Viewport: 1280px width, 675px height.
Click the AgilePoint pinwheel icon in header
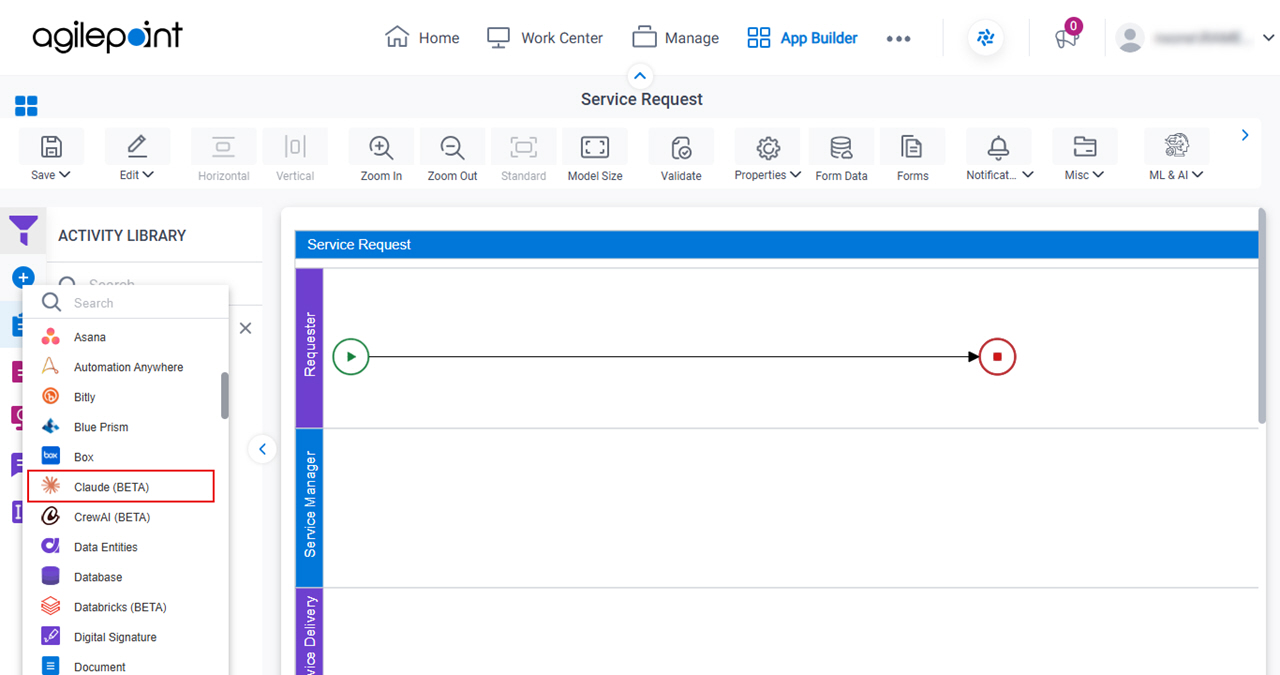point(986,38)
